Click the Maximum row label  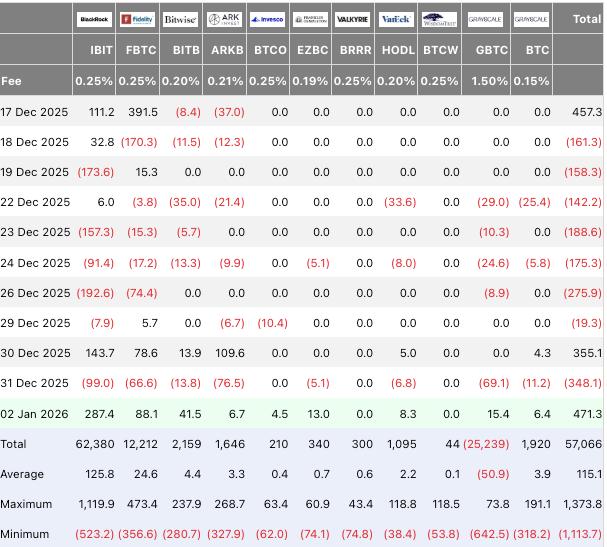pos(26,504)
